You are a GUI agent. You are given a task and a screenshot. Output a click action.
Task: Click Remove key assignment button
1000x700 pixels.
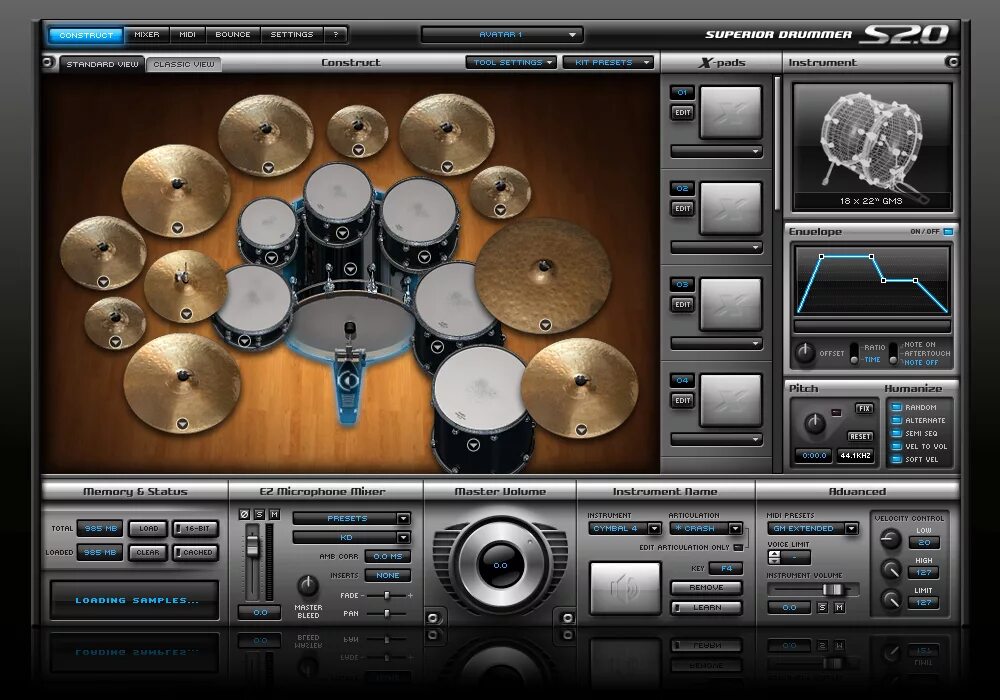706,587
